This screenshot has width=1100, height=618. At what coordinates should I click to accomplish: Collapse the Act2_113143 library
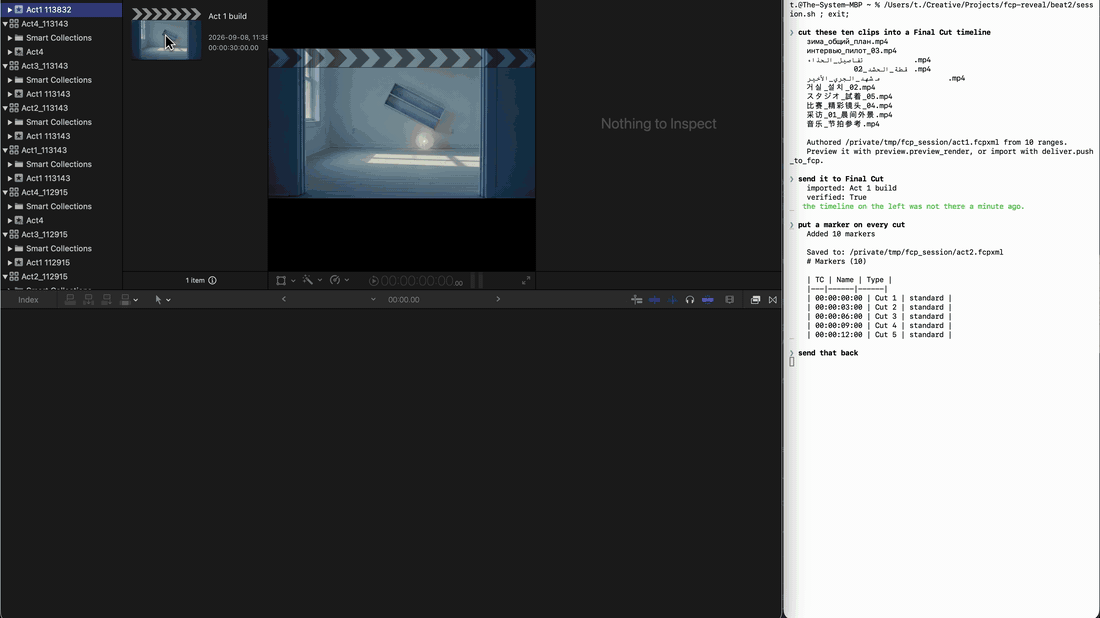[5, 108]
